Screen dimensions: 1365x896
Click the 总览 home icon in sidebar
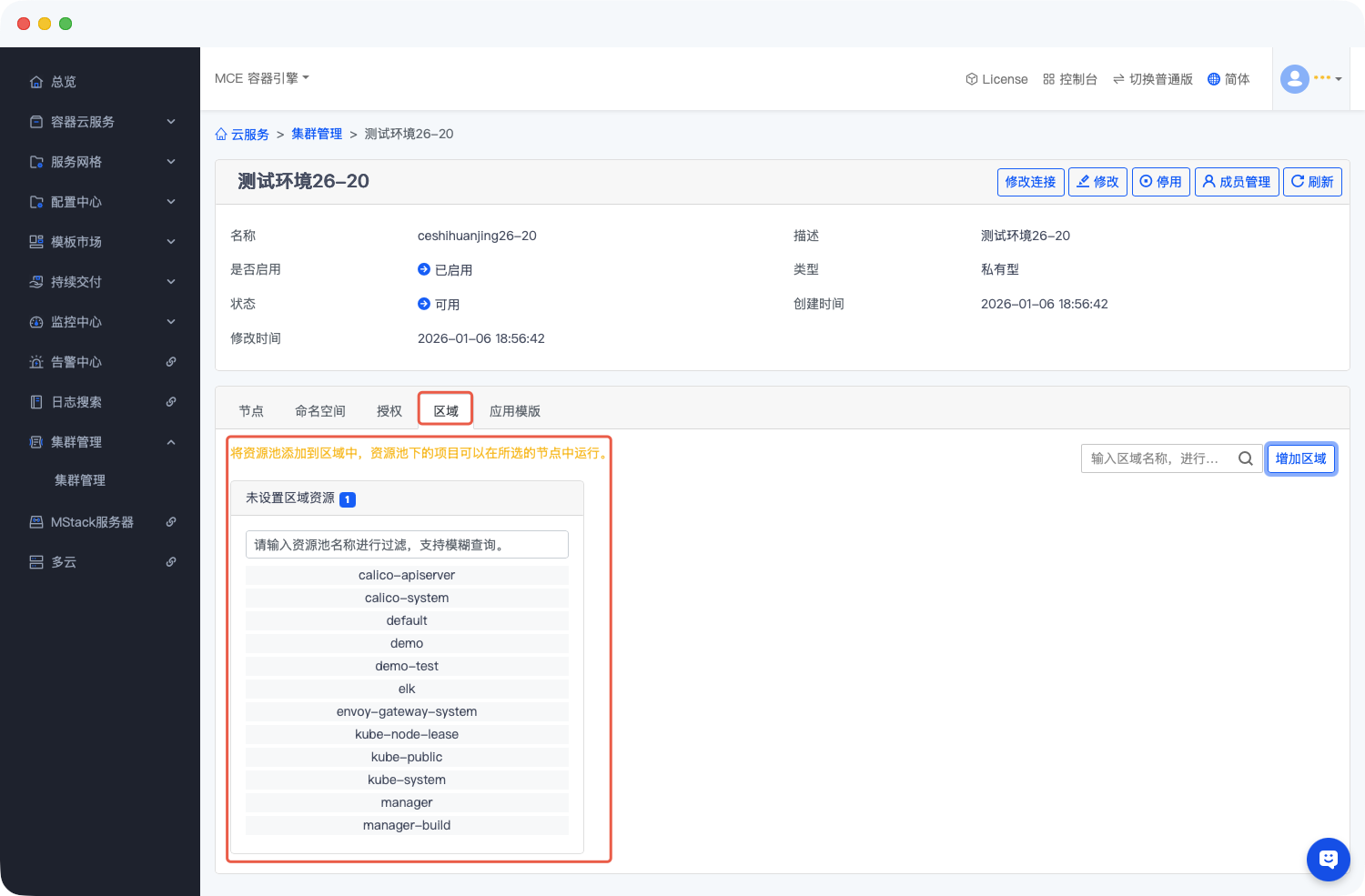36,82
